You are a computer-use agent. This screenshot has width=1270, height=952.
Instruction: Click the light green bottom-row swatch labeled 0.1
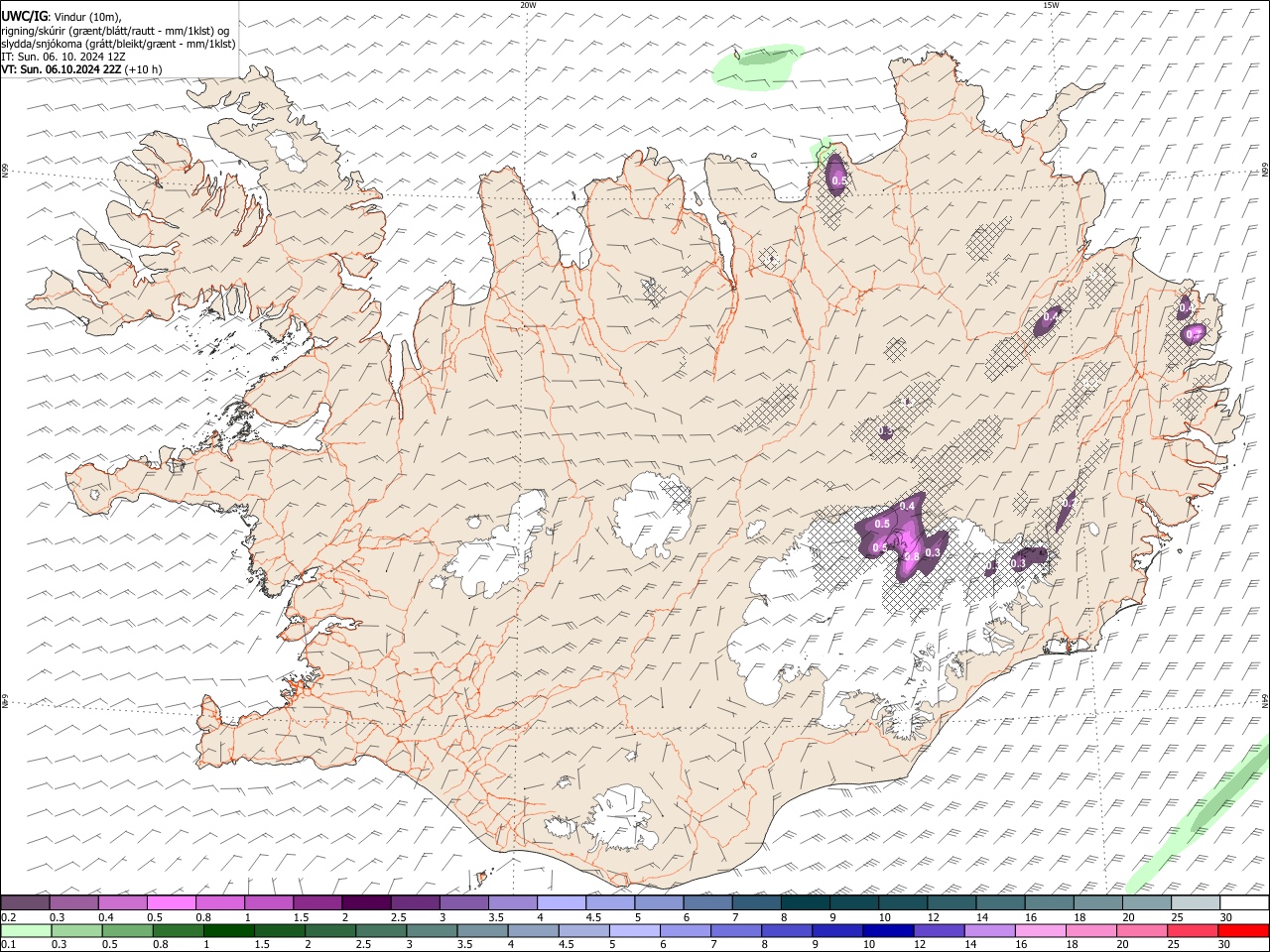pyautogui.click(x=26, y=931)
